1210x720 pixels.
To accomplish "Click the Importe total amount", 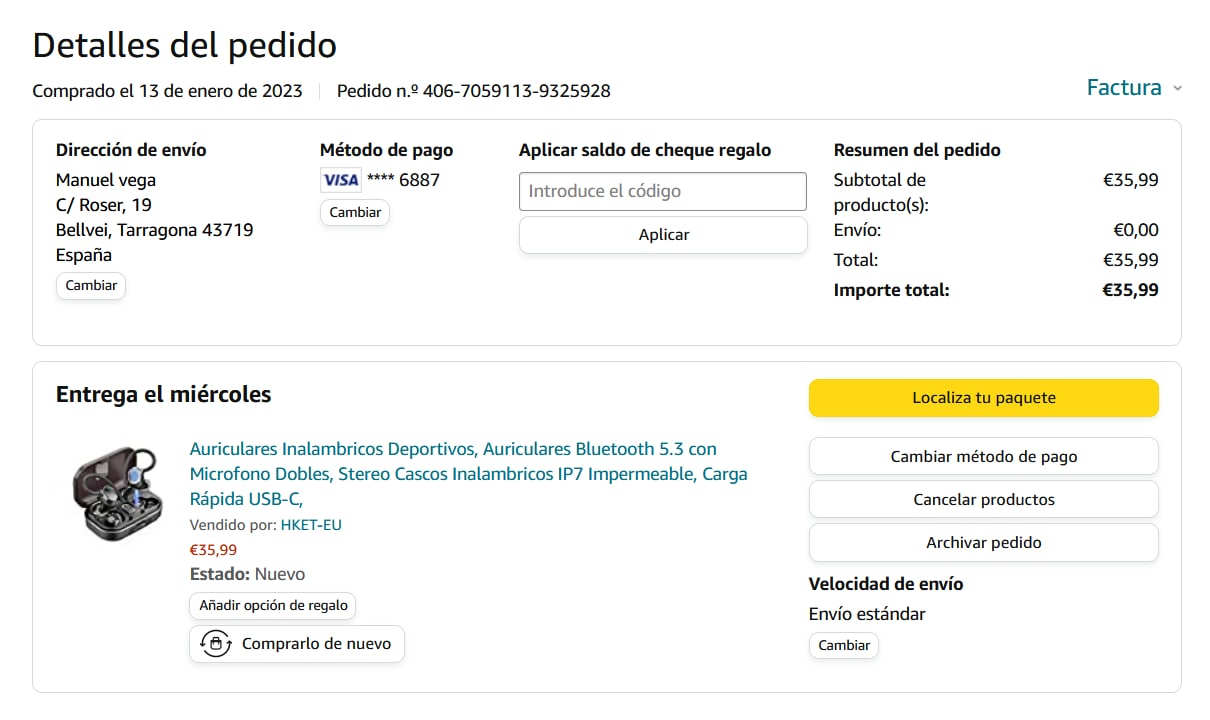I will 1130,290.
